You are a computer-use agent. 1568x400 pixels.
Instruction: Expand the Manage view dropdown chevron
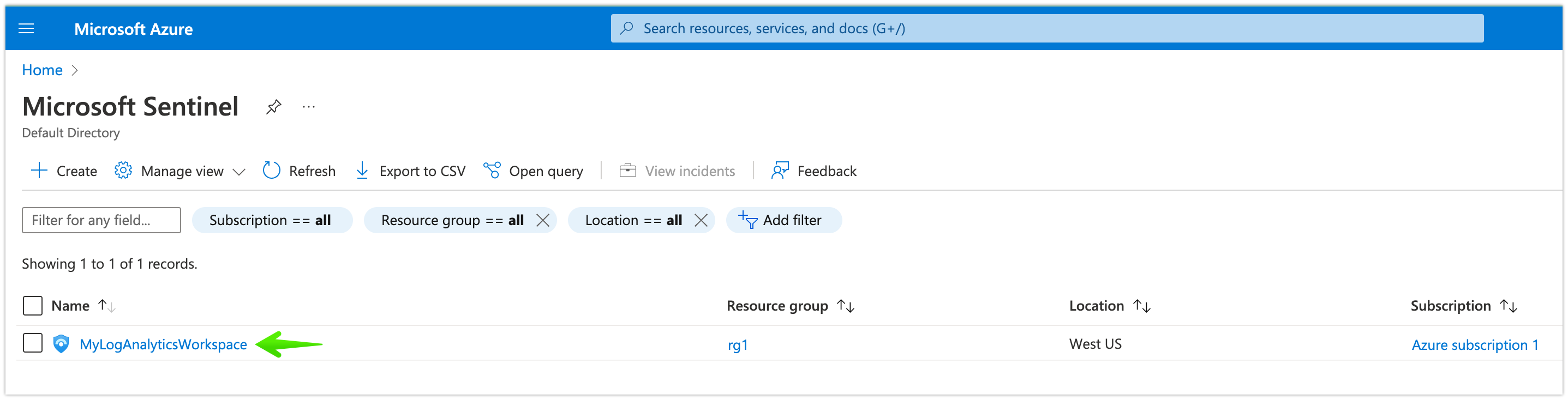[x=239, y=172]
